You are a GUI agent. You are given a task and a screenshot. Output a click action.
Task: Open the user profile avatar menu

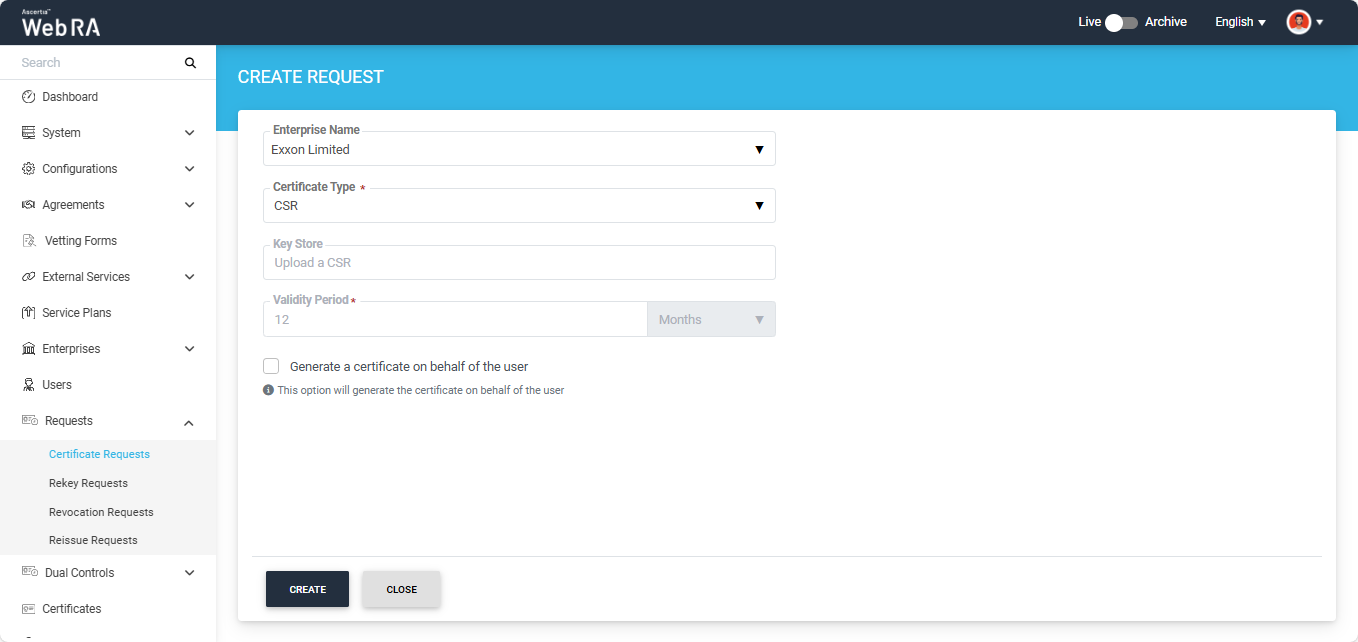click(x=1299, y=22)
